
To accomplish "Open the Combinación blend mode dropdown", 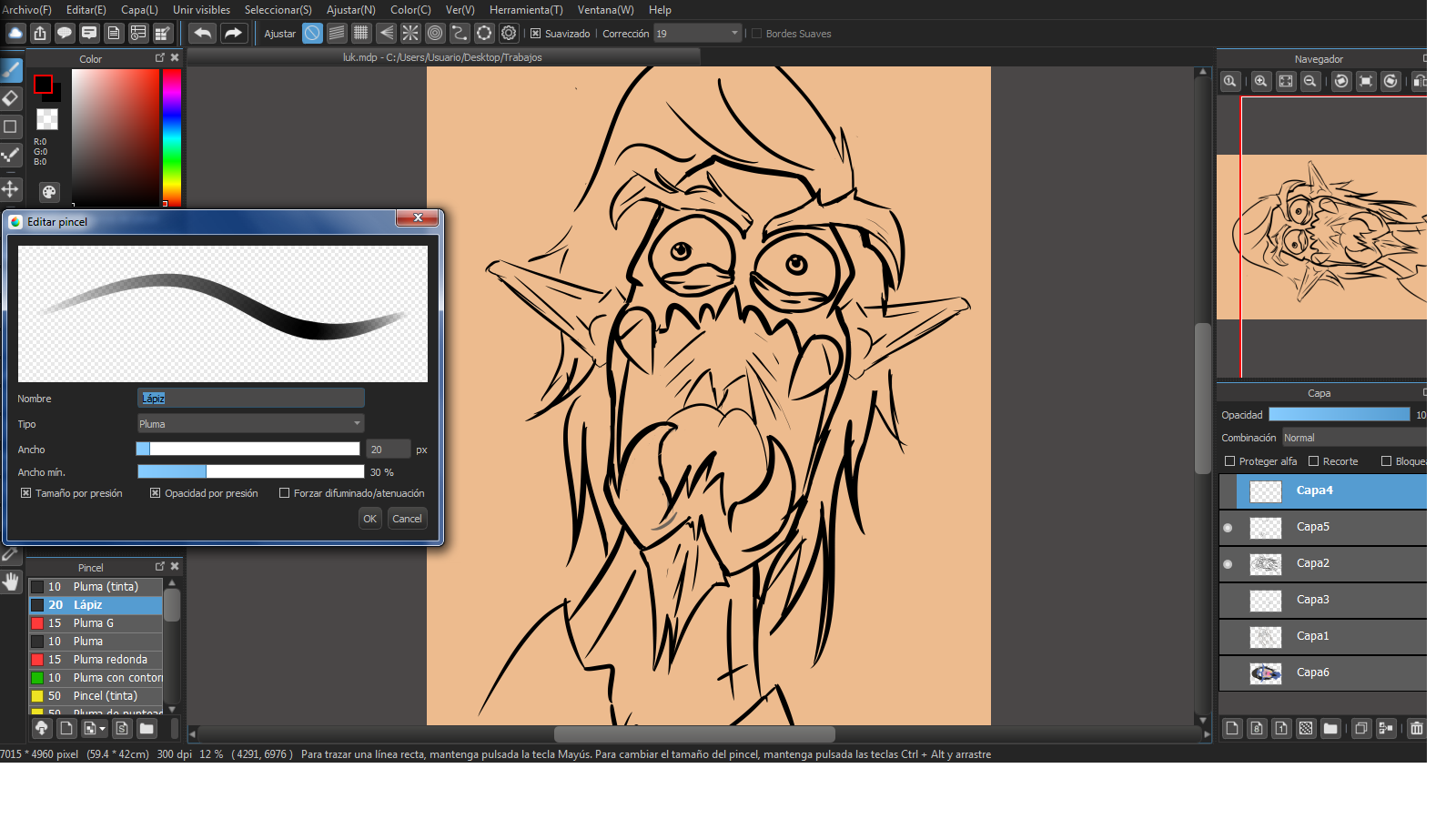I will tap(1354, 438).
